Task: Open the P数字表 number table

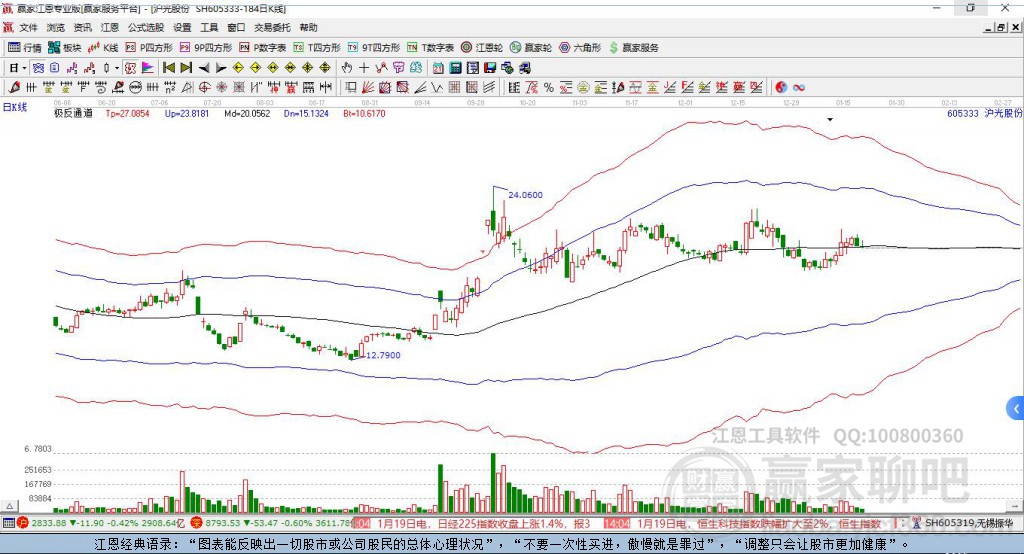Action: point(263,48)
